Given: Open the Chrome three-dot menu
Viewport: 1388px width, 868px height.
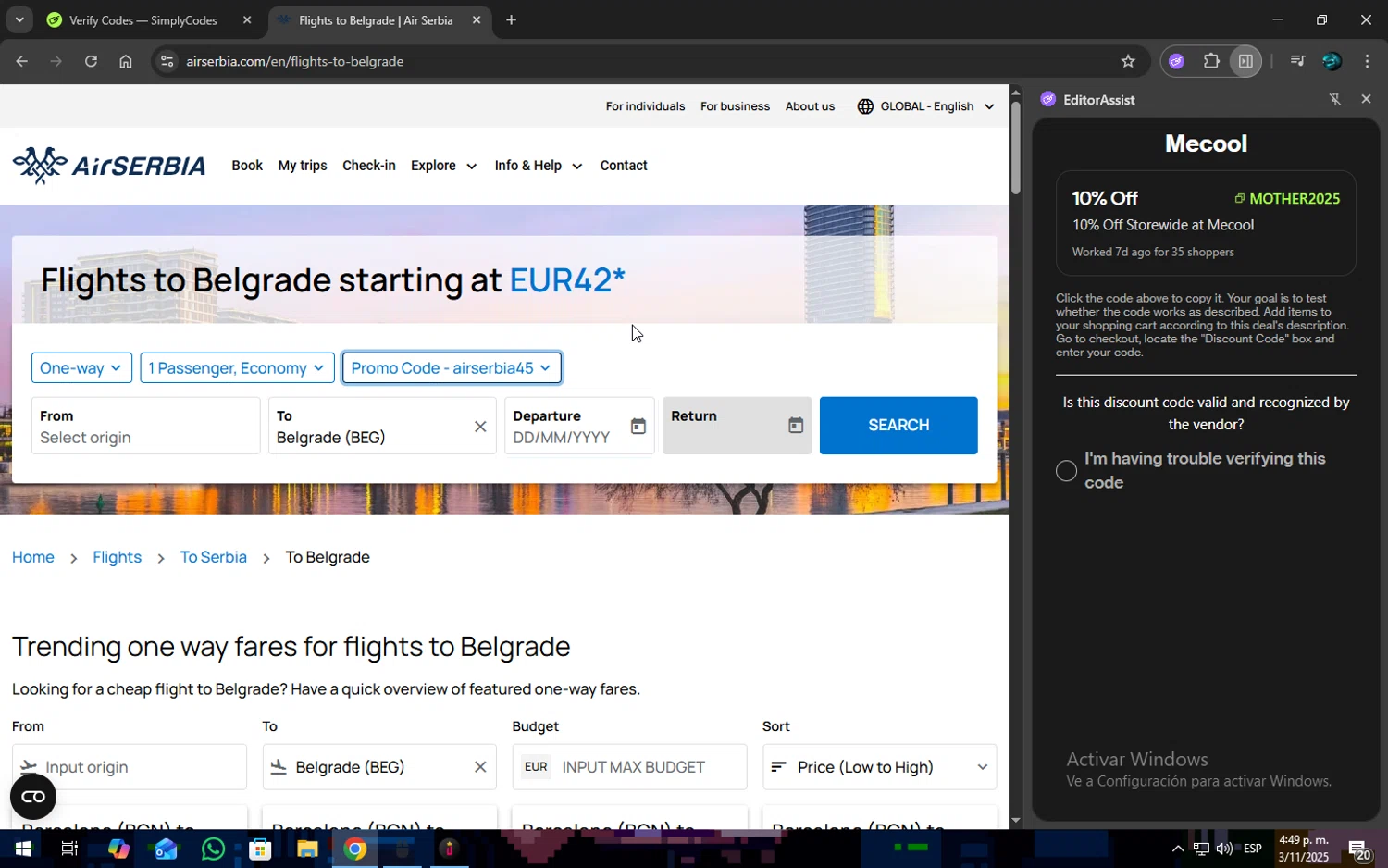Looking at the screenshot, I should pyautogui.click(x=1367, y=61).
